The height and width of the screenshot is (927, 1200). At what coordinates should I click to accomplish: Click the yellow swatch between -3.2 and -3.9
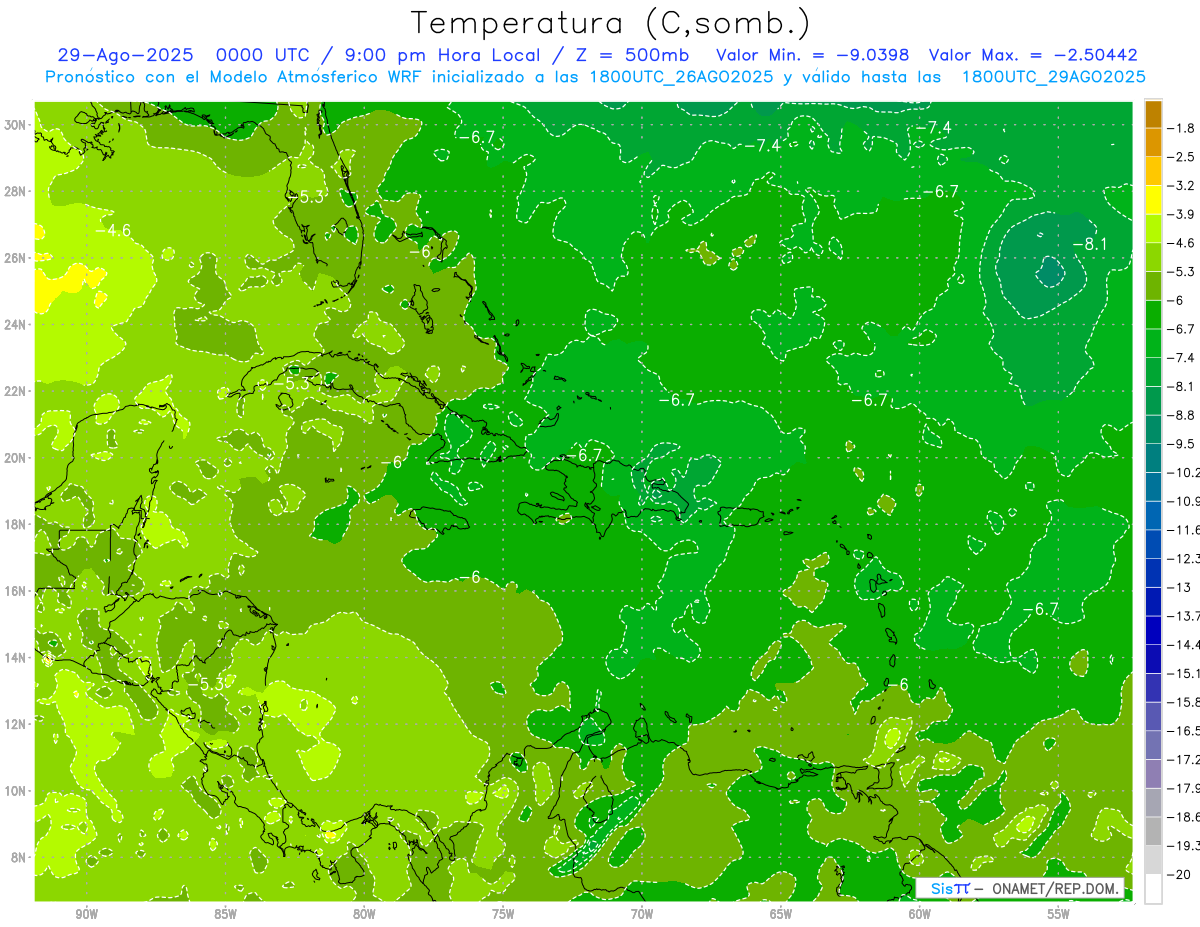[x=1153, y=200]
